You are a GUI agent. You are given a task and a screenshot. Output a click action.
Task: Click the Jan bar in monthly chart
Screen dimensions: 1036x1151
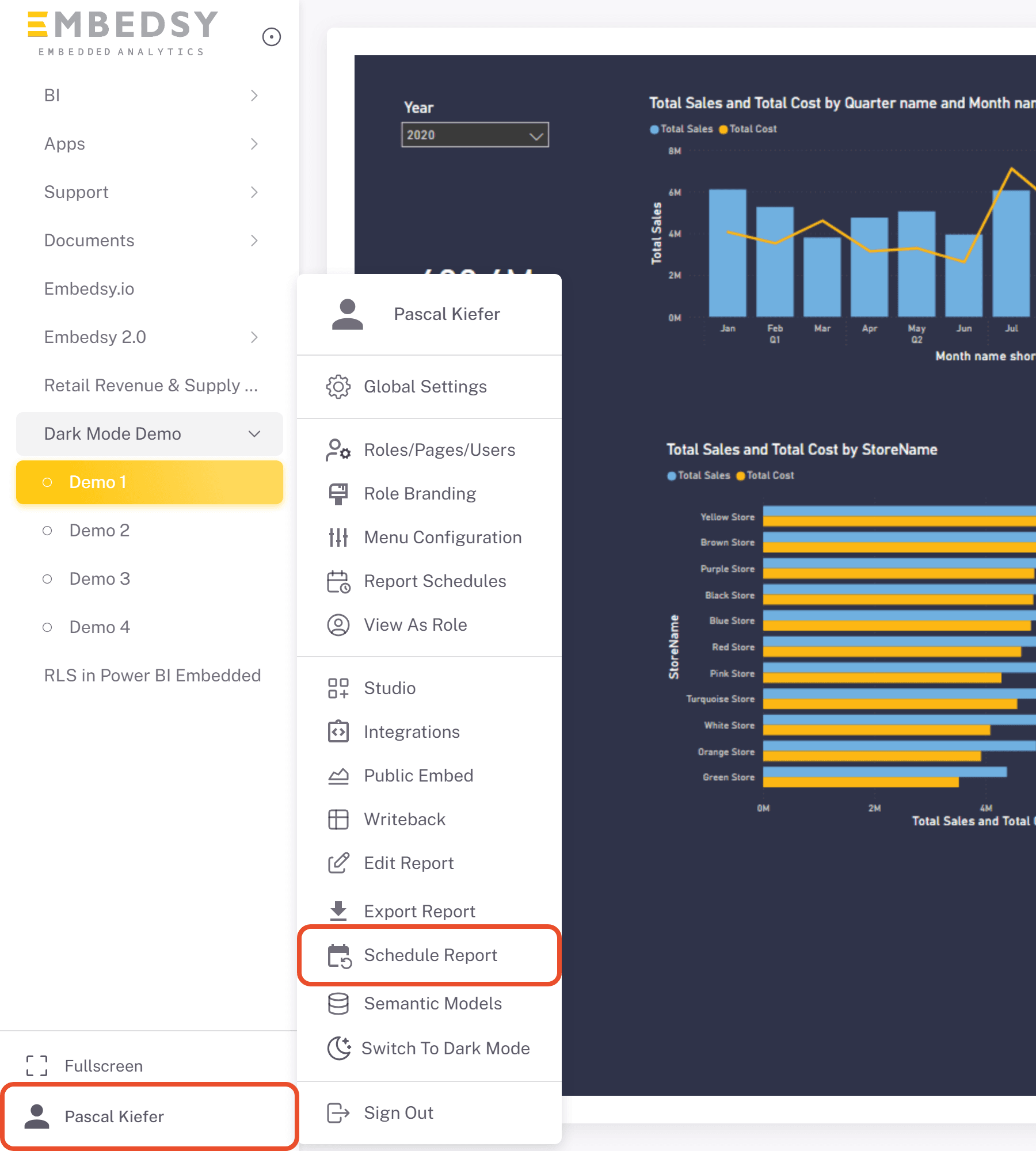(728, 253)
